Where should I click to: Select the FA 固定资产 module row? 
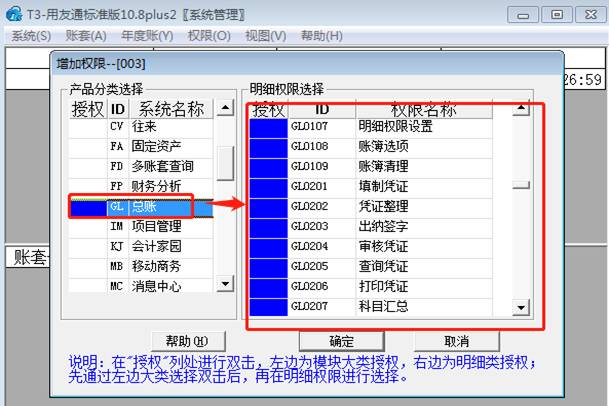[x=160, y=147]
